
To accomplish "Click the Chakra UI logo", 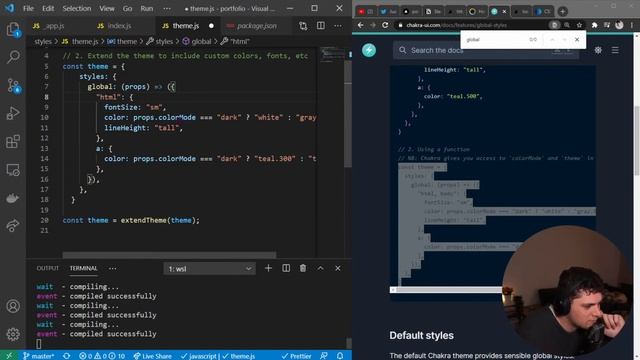I will (369, 50).
